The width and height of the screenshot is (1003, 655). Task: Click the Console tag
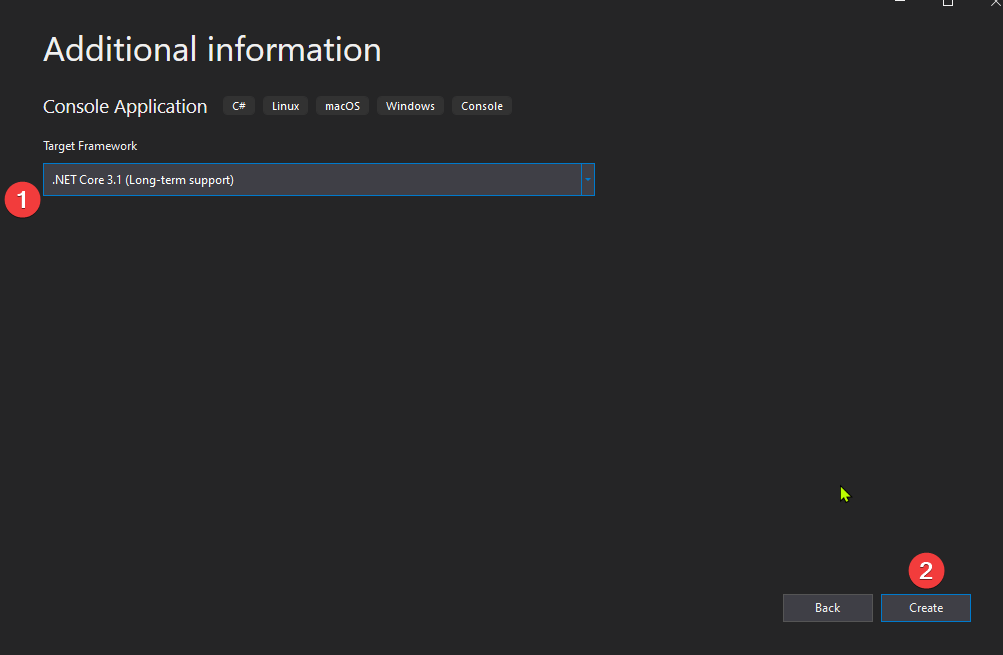click(x=482, y=106)
